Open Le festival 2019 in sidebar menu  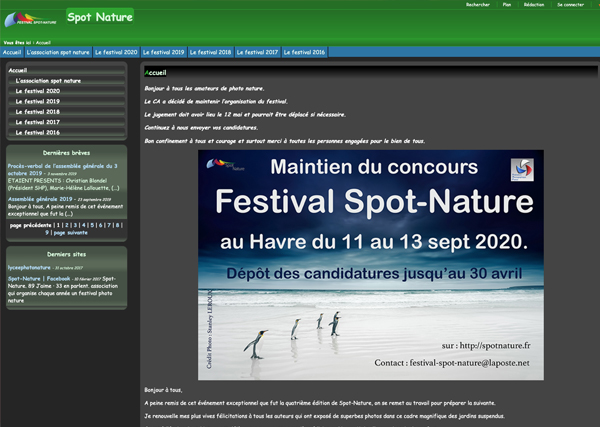click(x=66, y=101)
